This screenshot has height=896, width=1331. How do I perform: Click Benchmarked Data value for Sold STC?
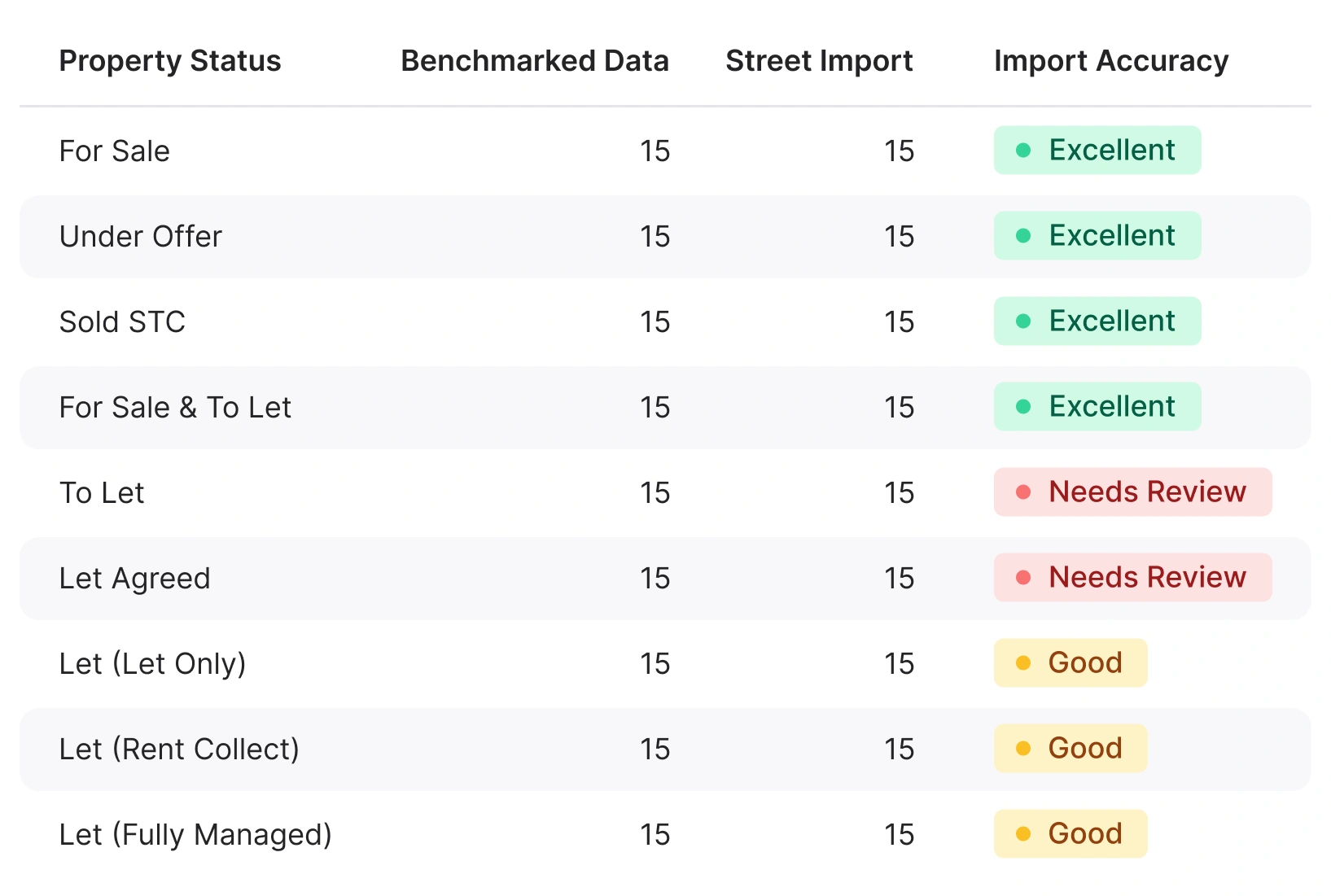point(655,322)
